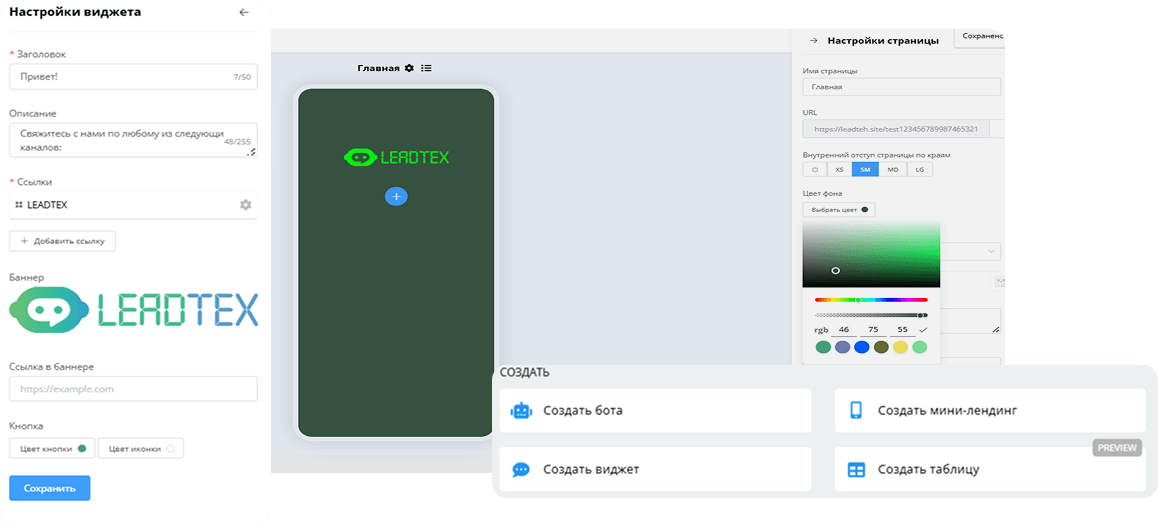Click the Ссылка в баннере input field
Viewport: 1158px width, 525px height.
point(133,389)
